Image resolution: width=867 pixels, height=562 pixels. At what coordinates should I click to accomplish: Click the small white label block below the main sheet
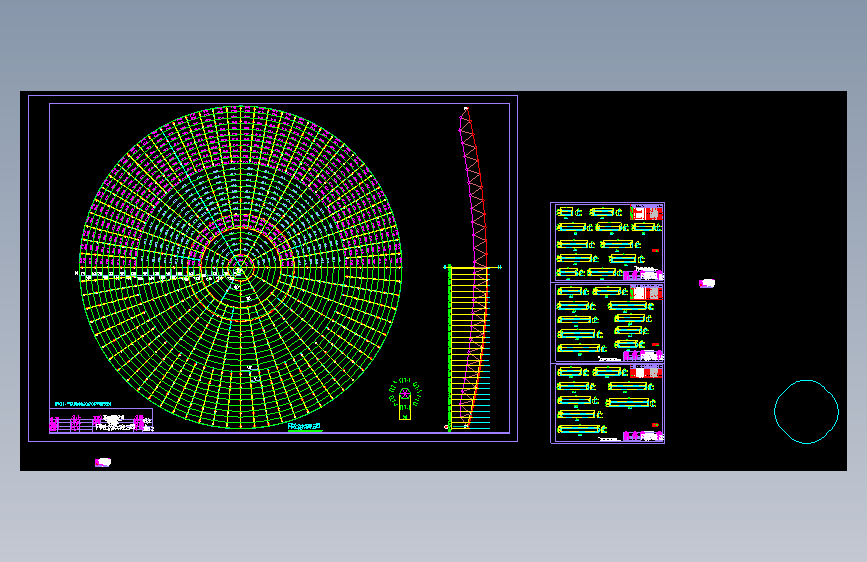pyautogui.click(x=103, y=462)
